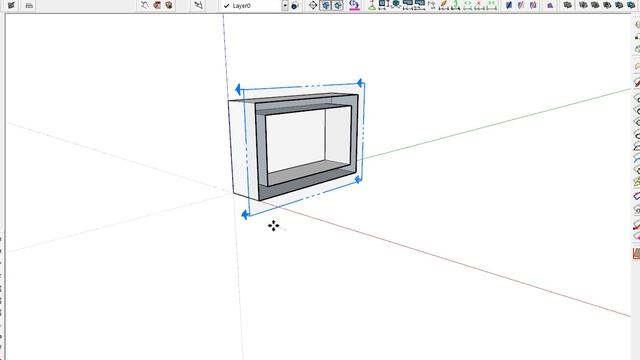The width and height of the screenshot is (640, 360).
Task: Click the magenta underlined toolbar icon
Action: [x=354, y=5]
